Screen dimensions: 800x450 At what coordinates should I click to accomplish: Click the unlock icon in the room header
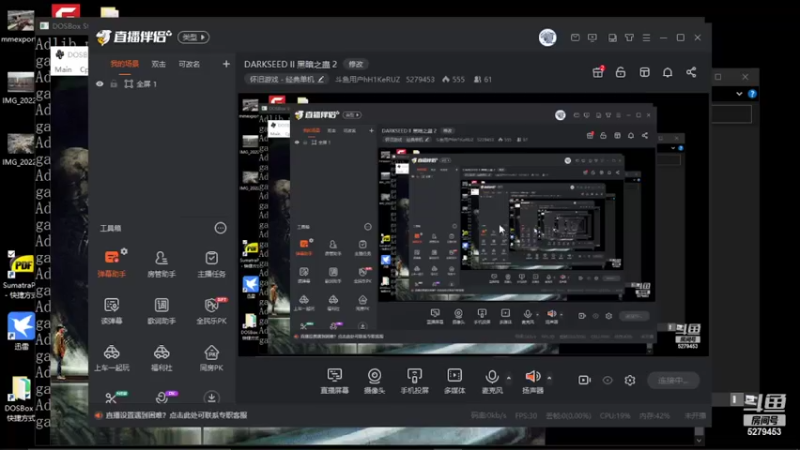(x=620, y=72)
